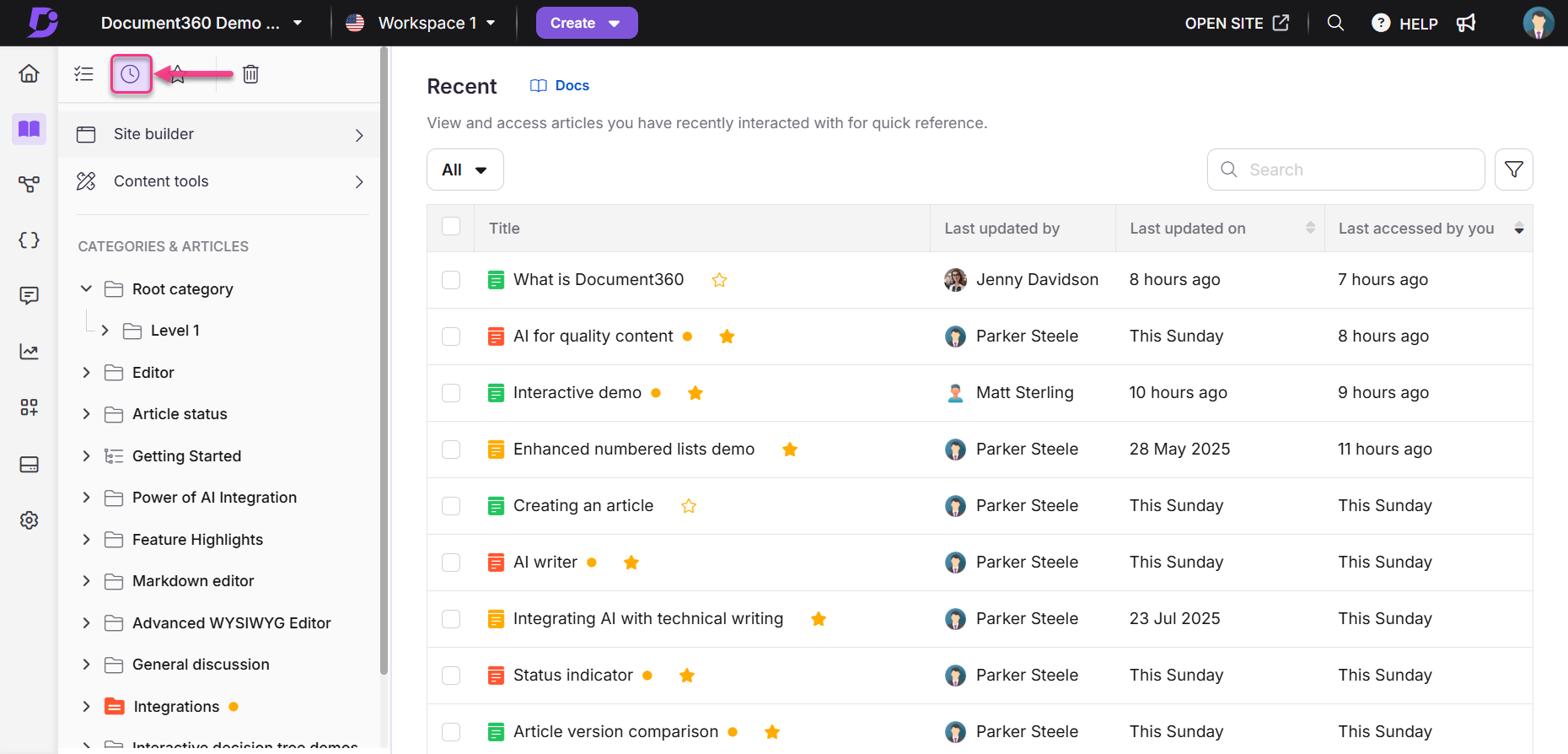Viewport: 1568px width, 754px height.
Task: Click the HELP button
Action: (1404, 23)
